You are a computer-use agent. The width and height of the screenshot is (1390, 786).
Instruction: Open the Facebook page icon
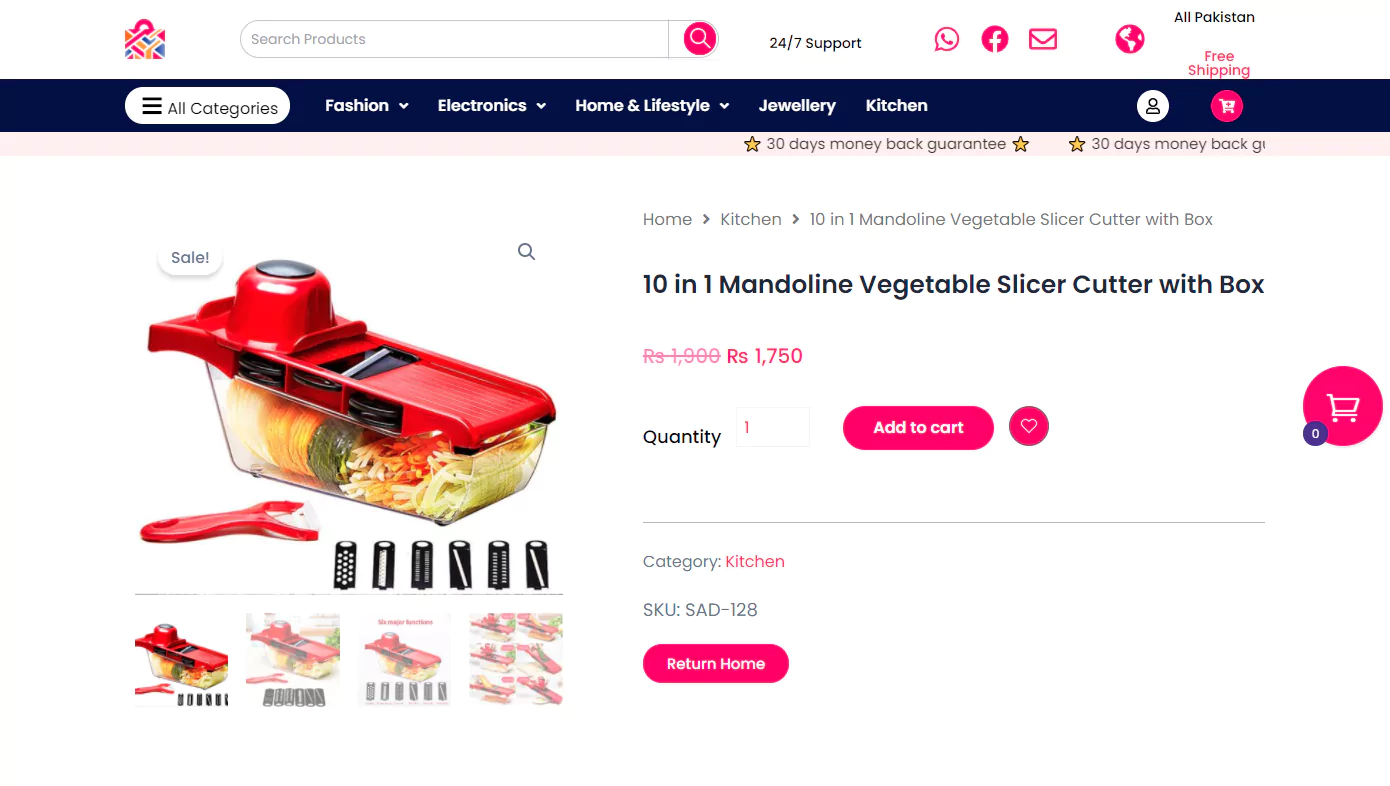994,39
